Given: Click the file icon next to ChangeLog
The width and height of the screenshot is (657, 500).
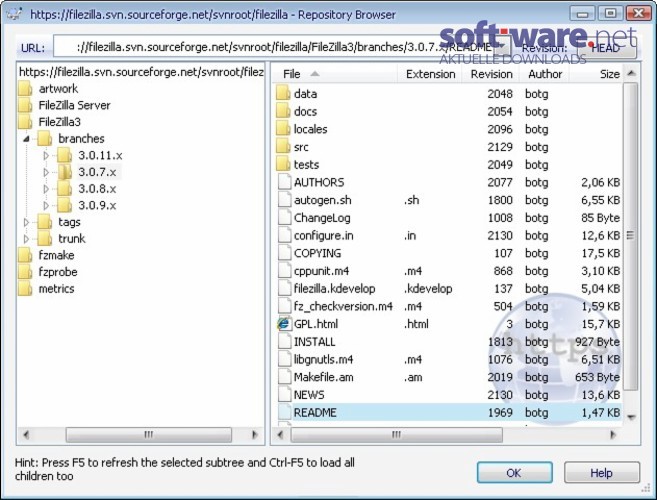Looking at the screenshot, I should (x=285, y=218).
